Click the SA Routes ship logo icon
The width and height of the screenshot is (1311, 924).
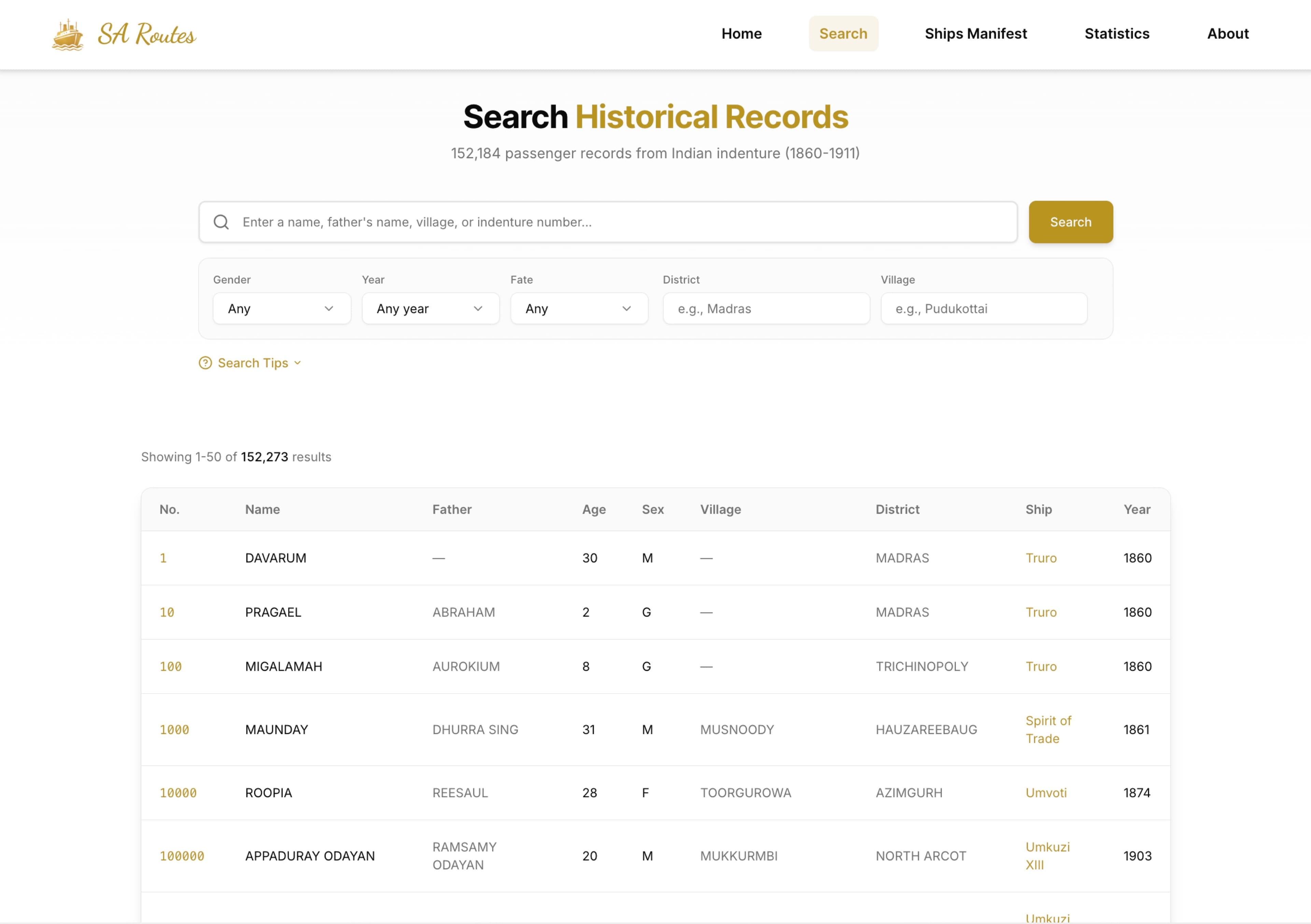67,35
